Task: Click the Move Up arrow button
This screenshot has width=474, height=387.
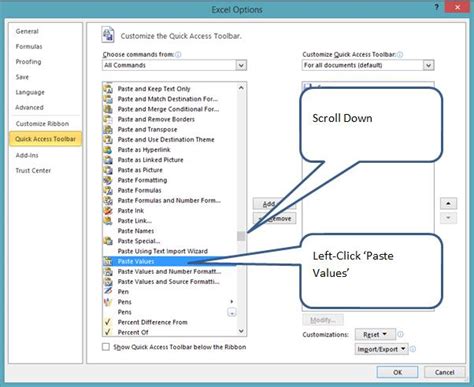Action: point(448,203)
